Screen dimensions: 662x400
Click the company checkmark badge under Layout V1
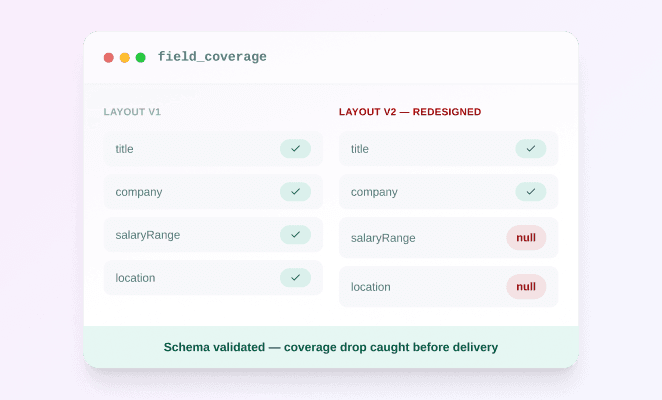coord(296,192)
